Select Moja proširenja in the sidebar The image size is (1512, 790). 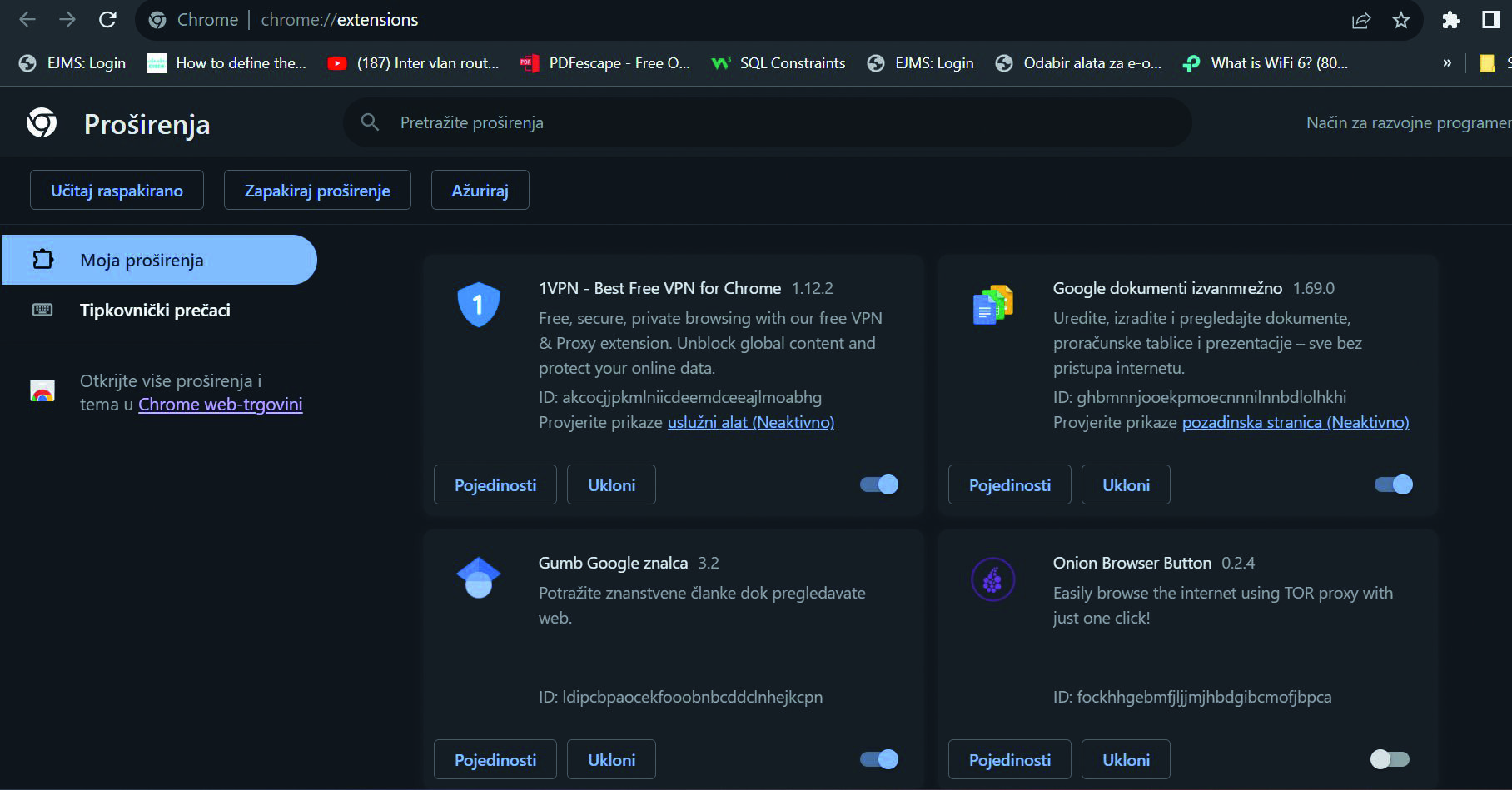pyautogui.click(x=159, y=260)
